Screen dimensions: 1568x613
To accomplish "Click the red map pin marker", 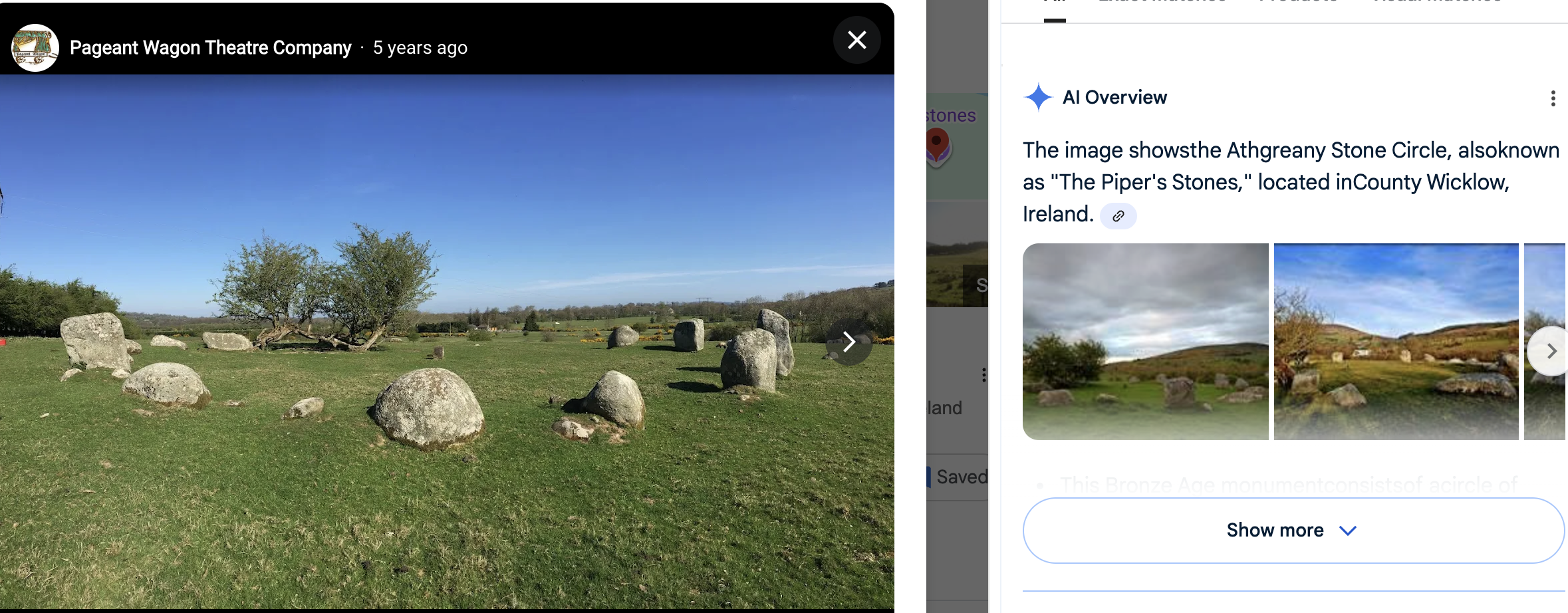I will [x=937, y=144].
